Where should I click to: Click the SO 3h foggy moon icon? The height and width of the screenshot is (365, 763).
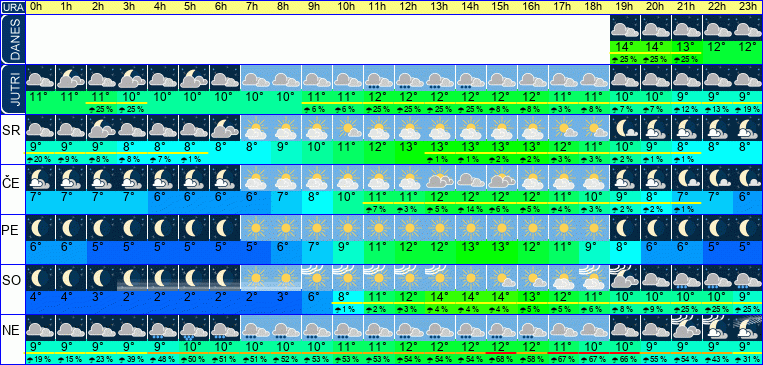132,278
